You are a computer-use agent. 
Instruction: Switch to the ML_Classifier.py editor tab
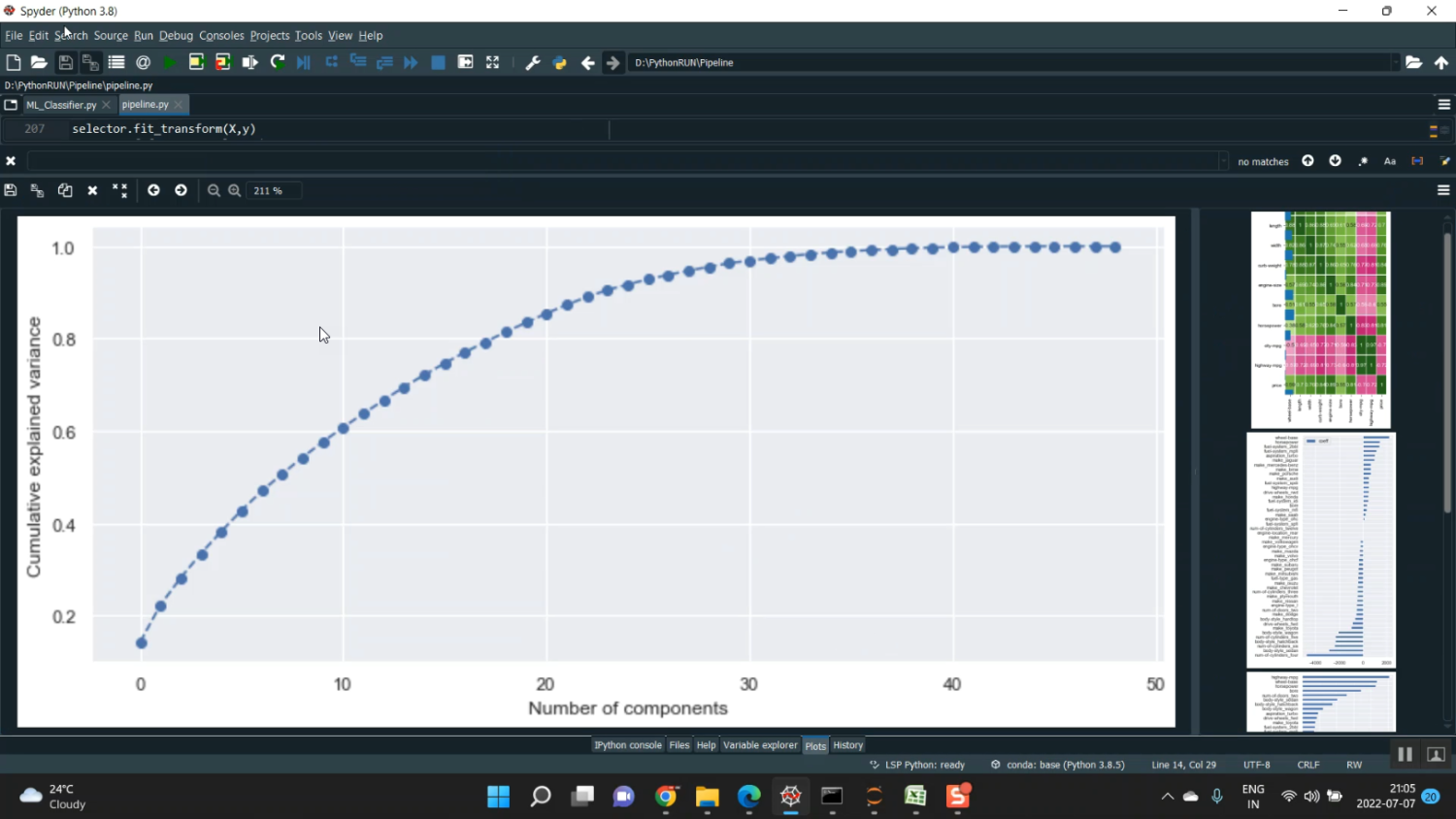pyautogui.click(x=61, y=105)
